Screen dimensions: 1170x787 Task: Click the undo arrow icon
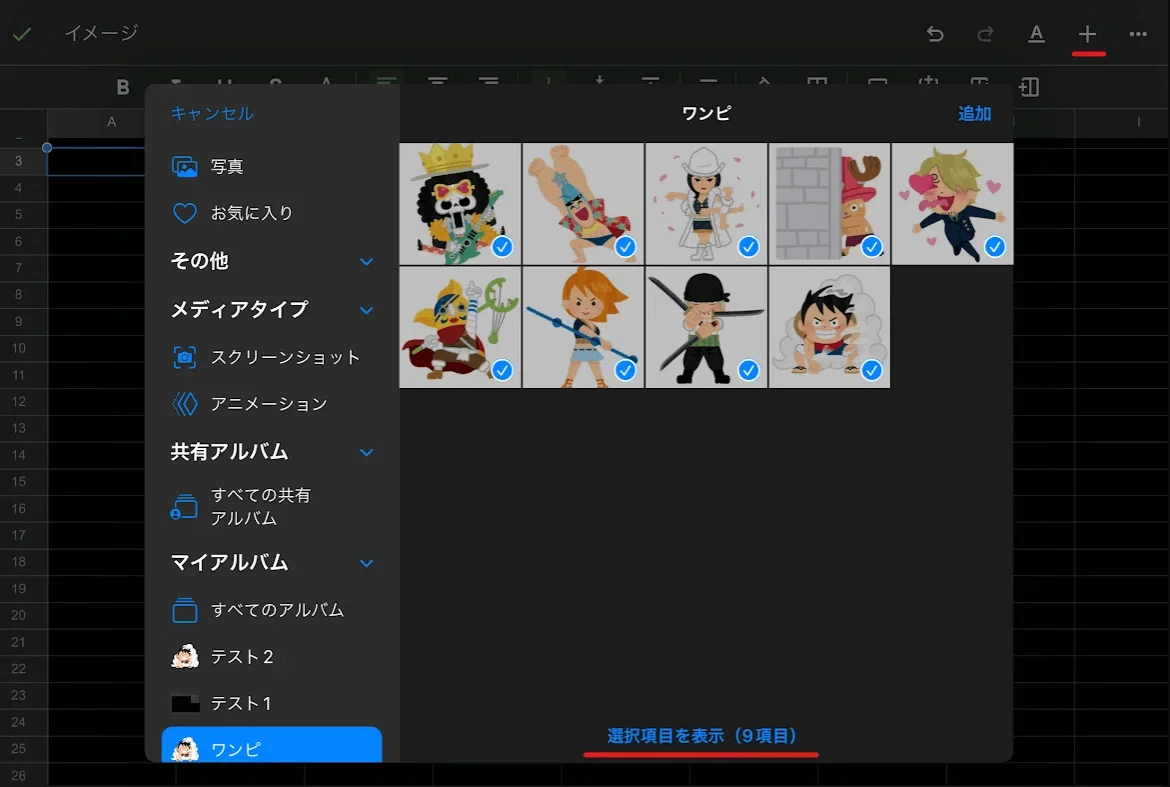(935, 34)
